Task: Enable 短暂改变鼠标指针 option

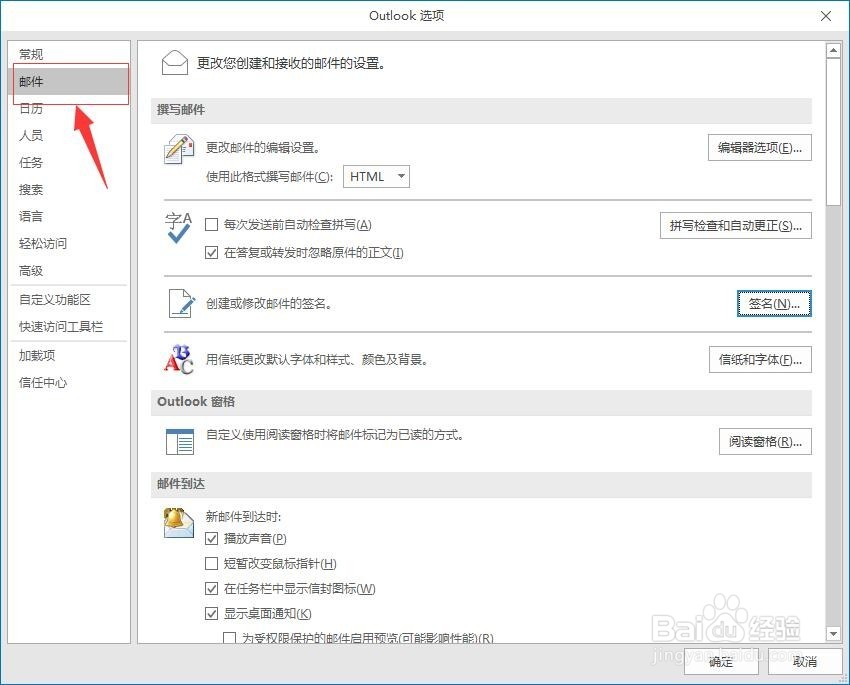Action: tap(211, 564)
